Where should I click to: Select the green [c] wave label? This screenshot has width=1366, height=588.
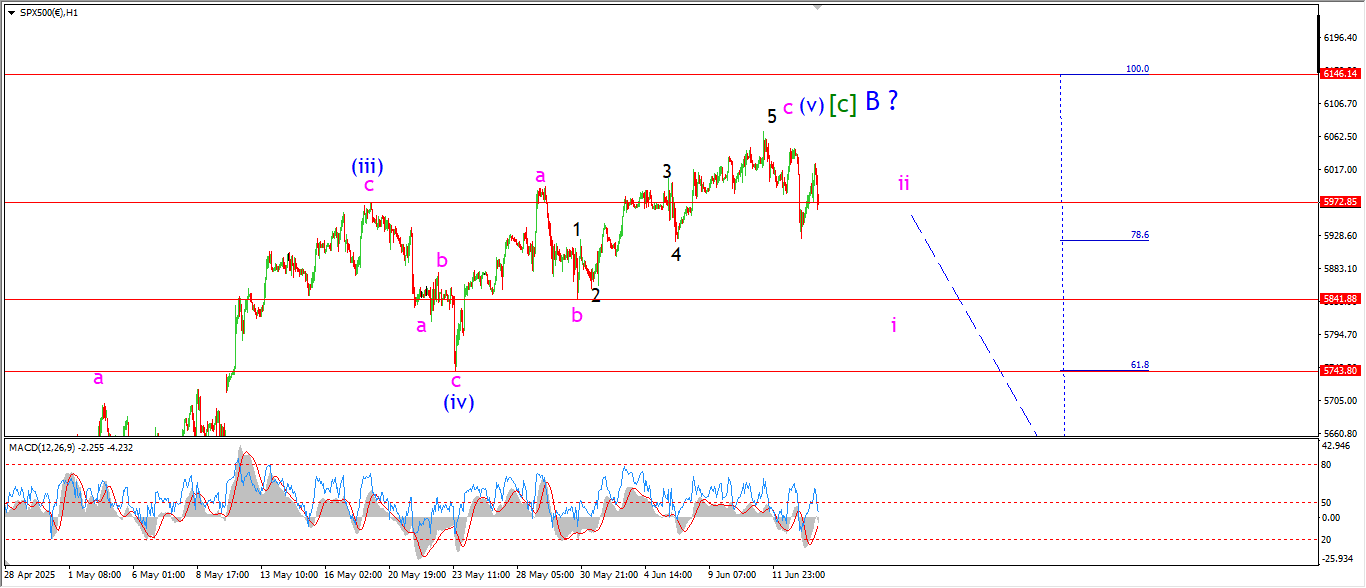pyautogui.click(x=843, y=104)
